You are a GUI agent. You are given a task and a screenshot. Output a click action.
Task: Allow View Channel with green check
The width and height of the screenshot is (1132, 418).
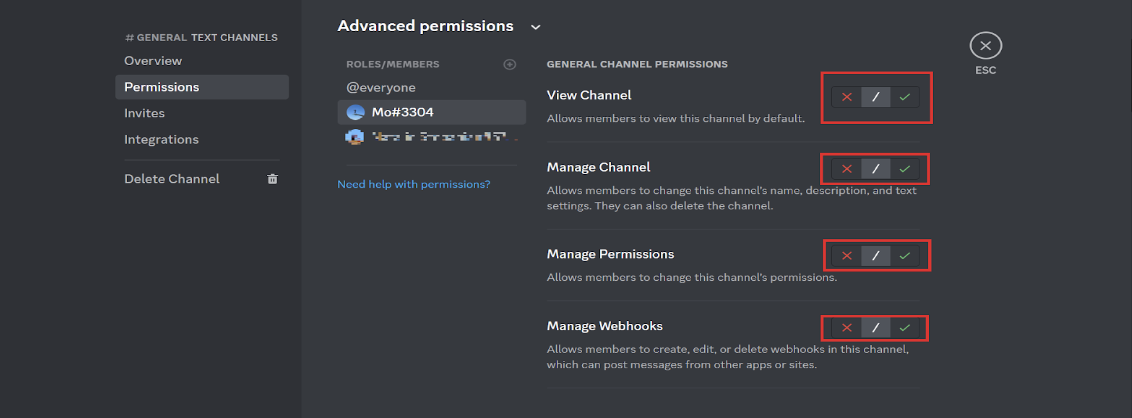(905, 97)
